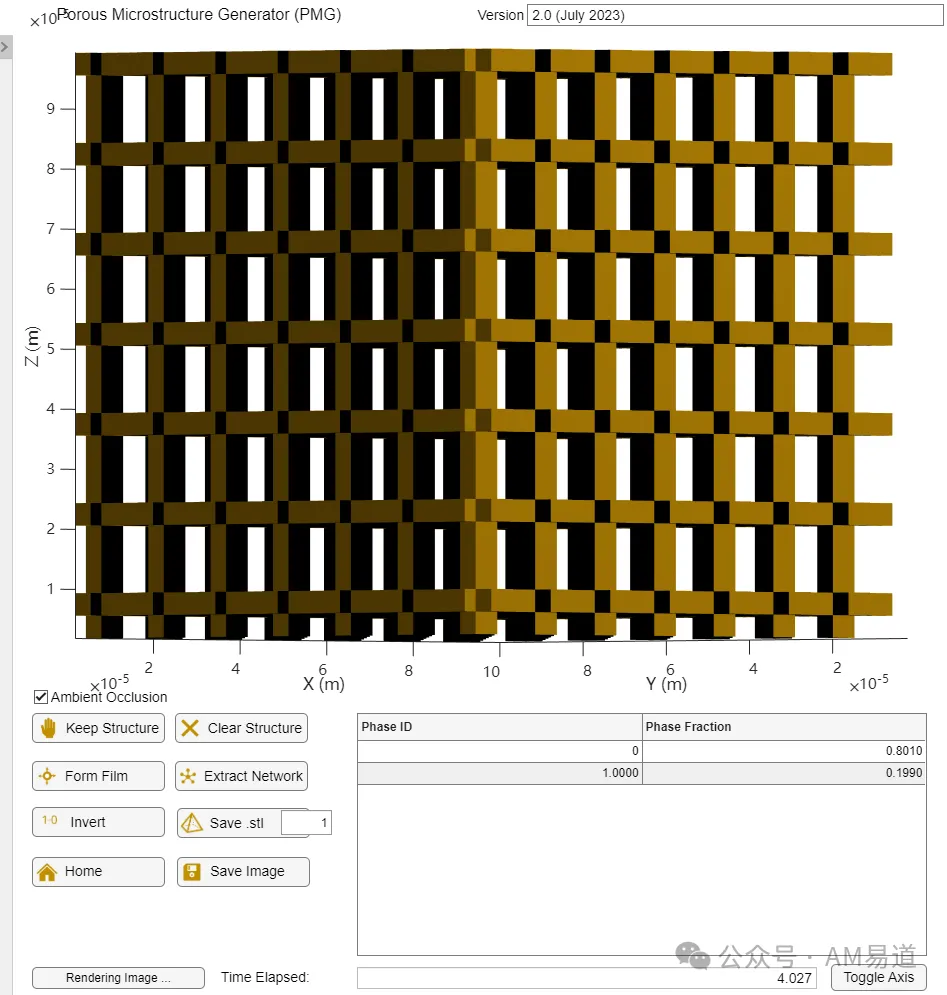Toggle the Ambient Occlusion checkbox
947x995 pixels.
pos(41,697)
